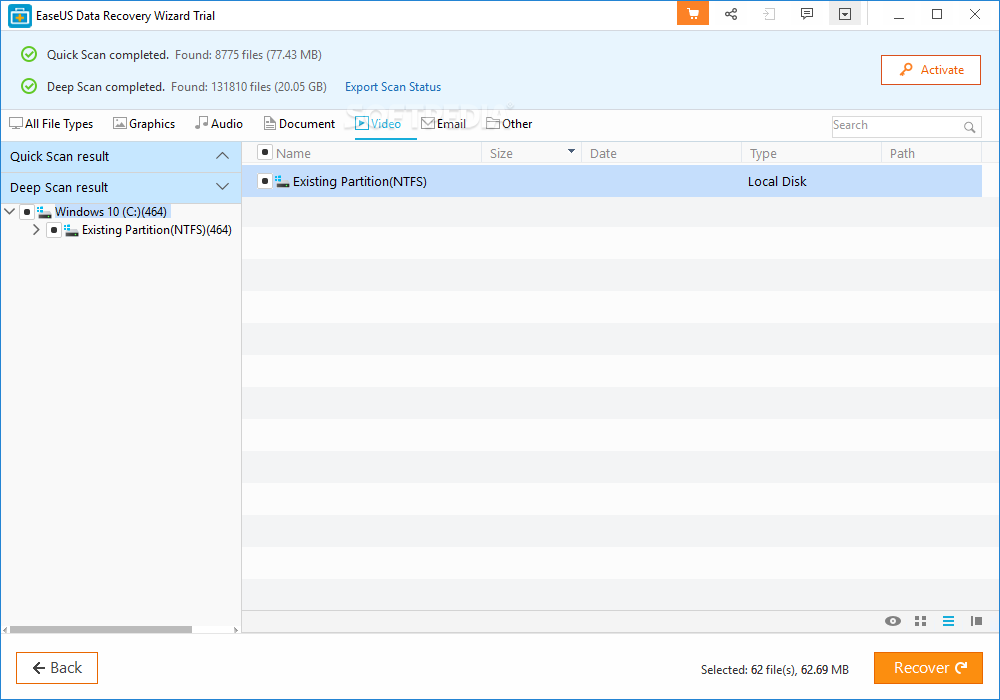
Task: Switch to thumbnail grid view
Action: point(920,621)
